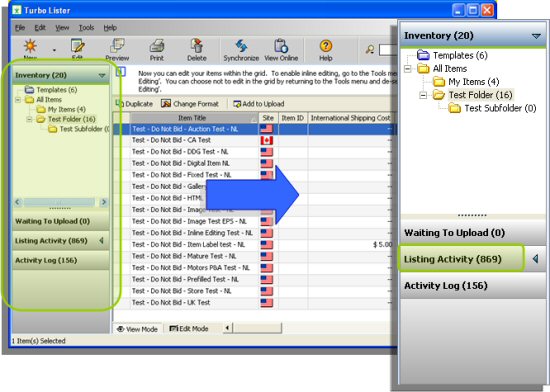
Task: Open the Tools menu
Action: click(x=86, y=28)
